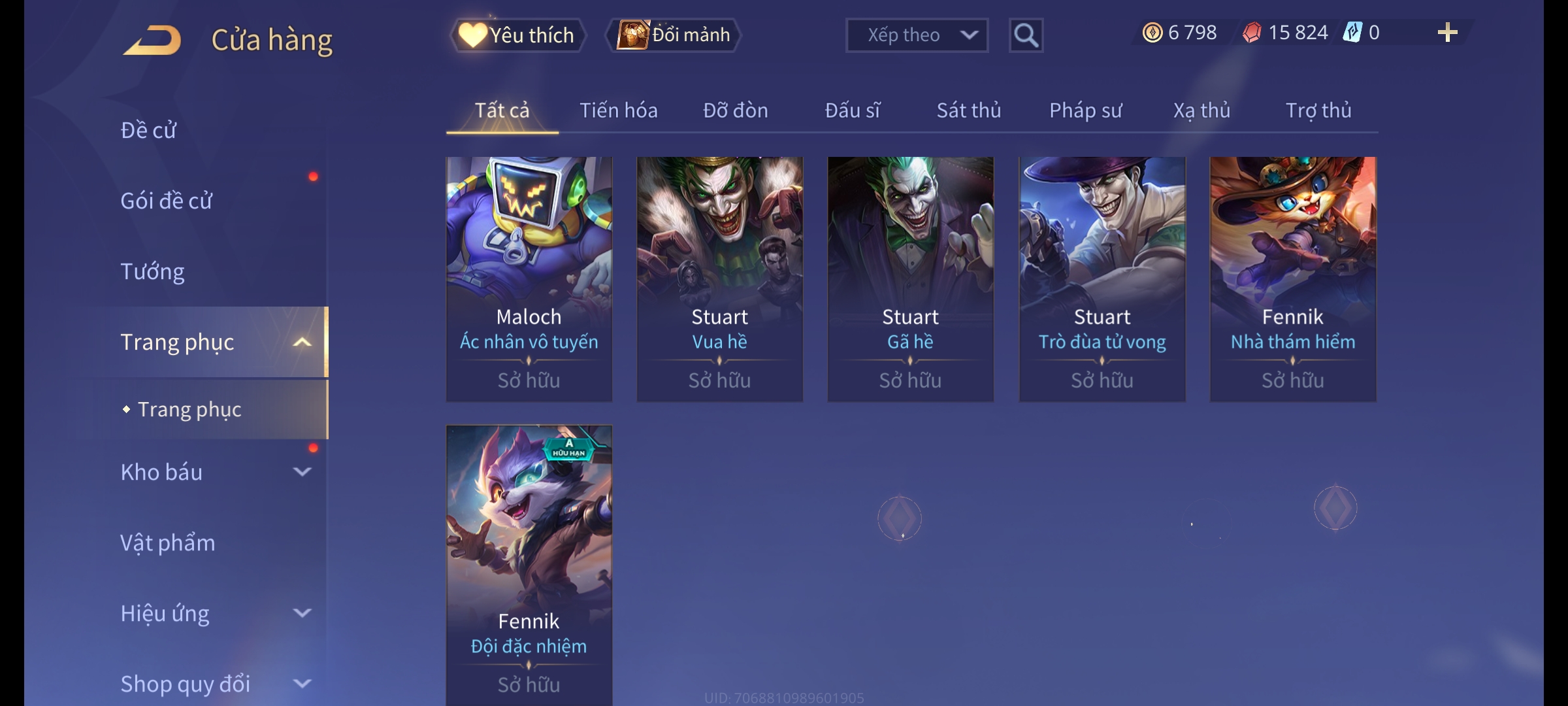The image size is (1568, 706).
Task: Switch to the Sát thủ tab
Action: [x=969, y=110]
